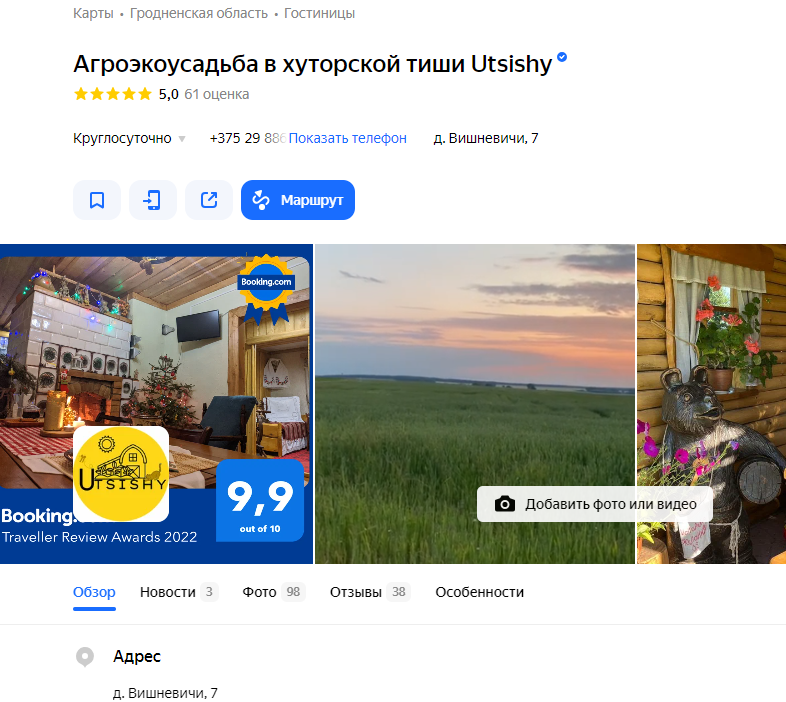Click the verified owner blue checkmark badge

(562, 57)
